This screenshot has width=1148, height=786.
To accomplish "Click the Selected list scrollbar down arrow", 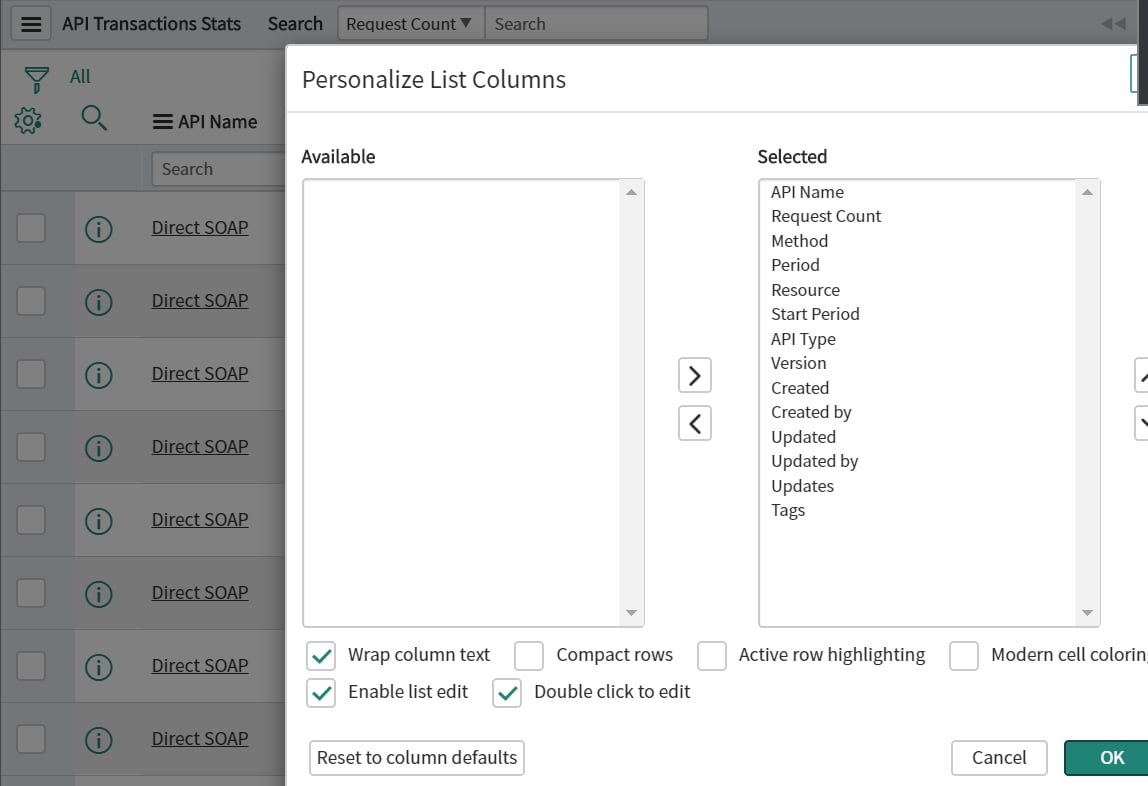I will click(x=1087, y=613).
